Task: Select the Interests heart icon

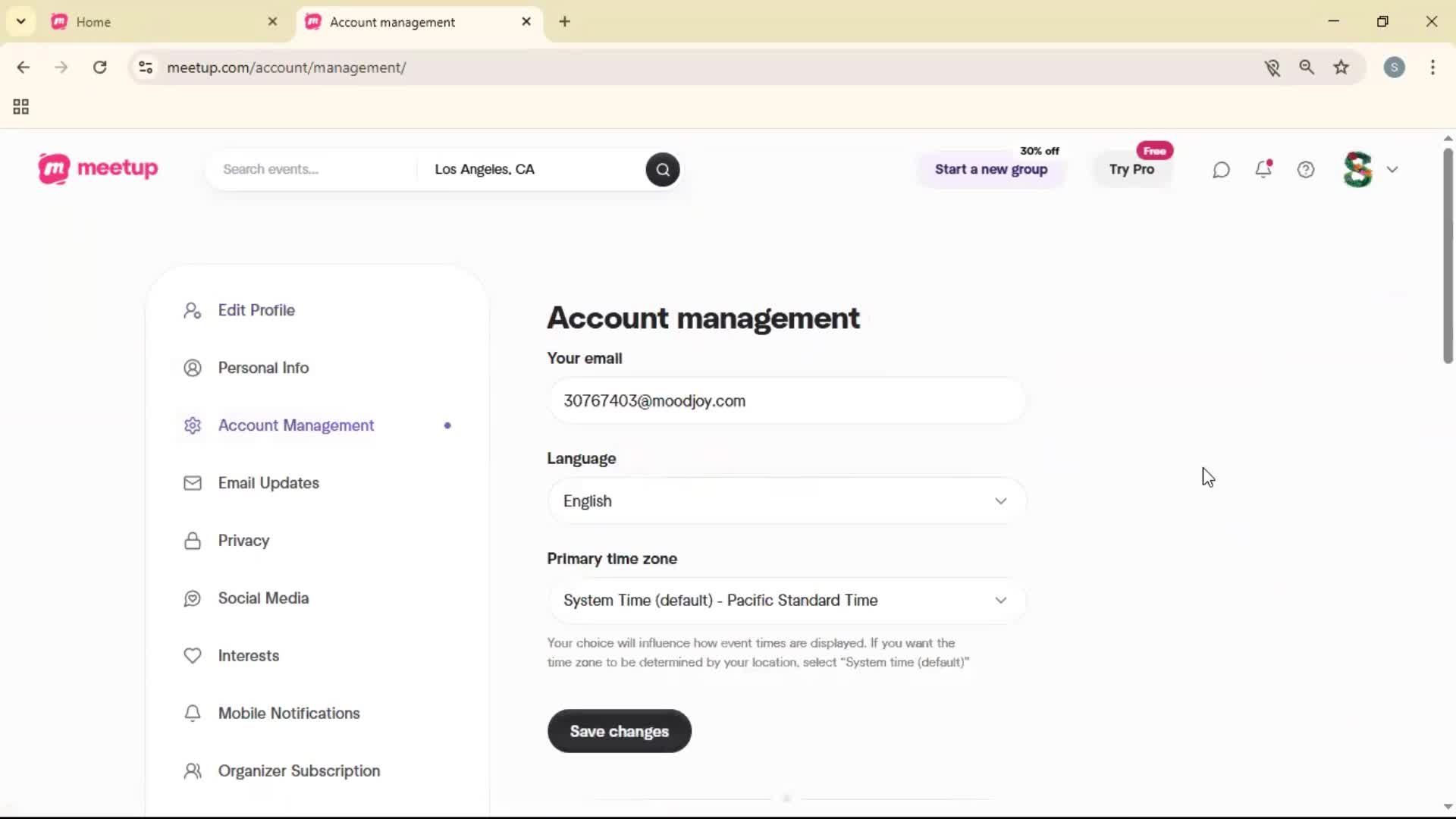Action: point(192,656)
